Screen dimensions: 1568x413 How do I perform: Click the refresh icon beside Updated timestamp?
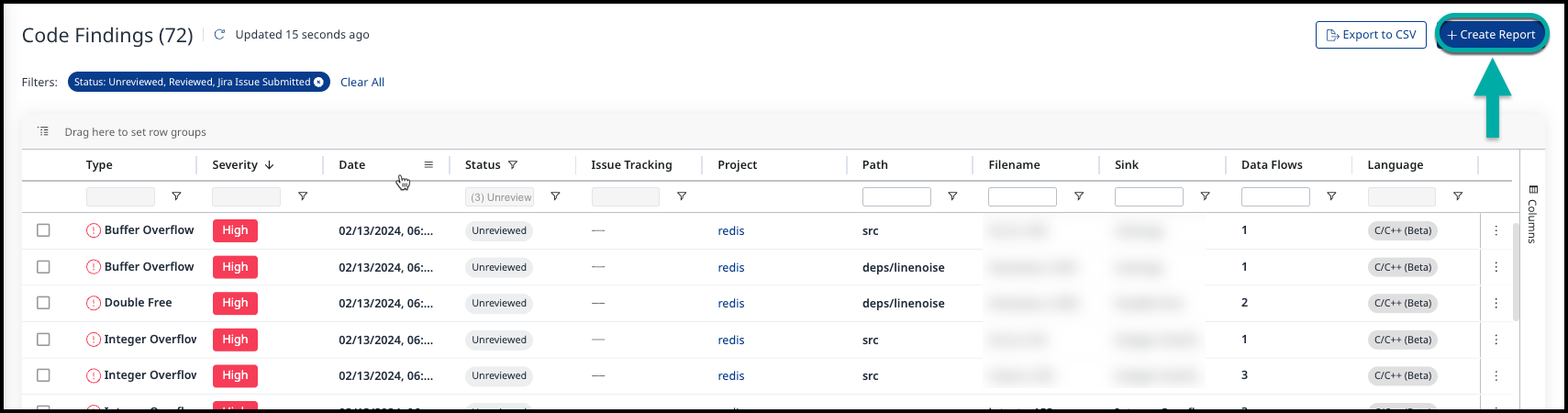pos(219,35)
